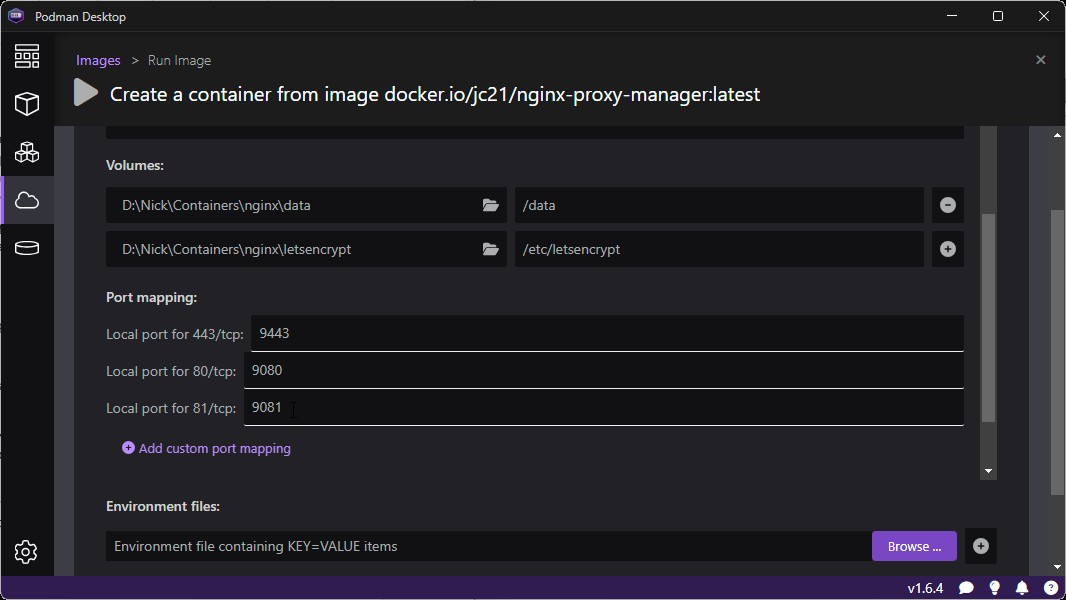Click Add custom port mapping link
The width and height of the screenshot is (1066, 600).
[x=206, y=448]
